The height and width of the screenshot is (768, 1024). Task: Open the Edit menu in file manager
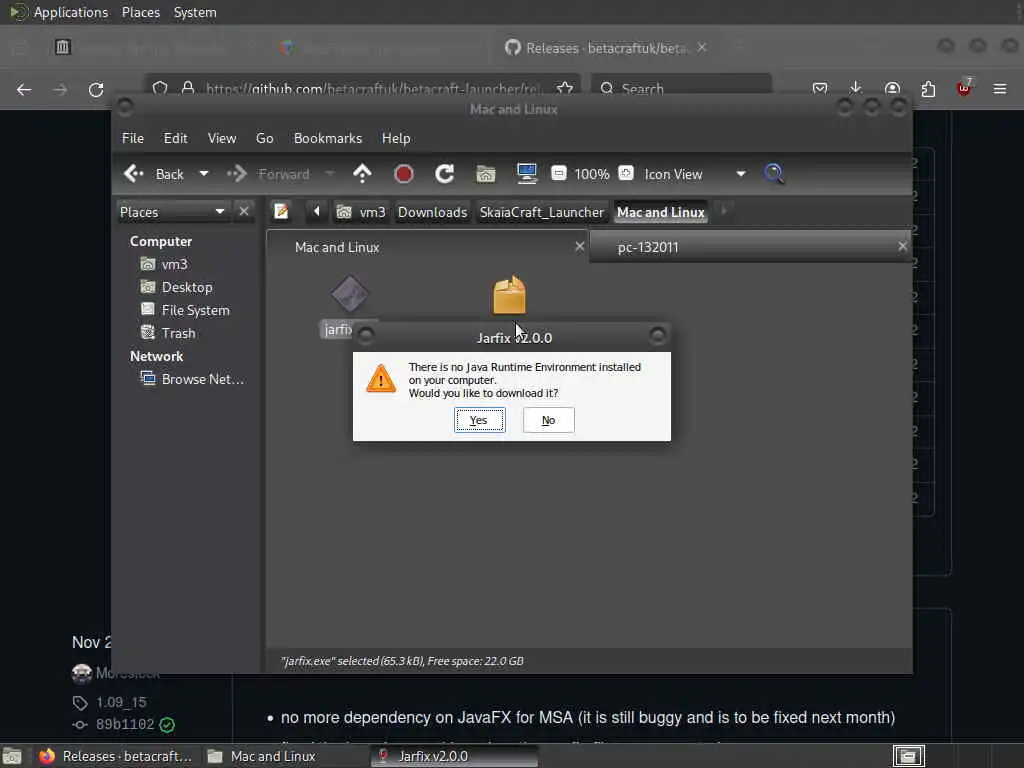coord(175,138)
